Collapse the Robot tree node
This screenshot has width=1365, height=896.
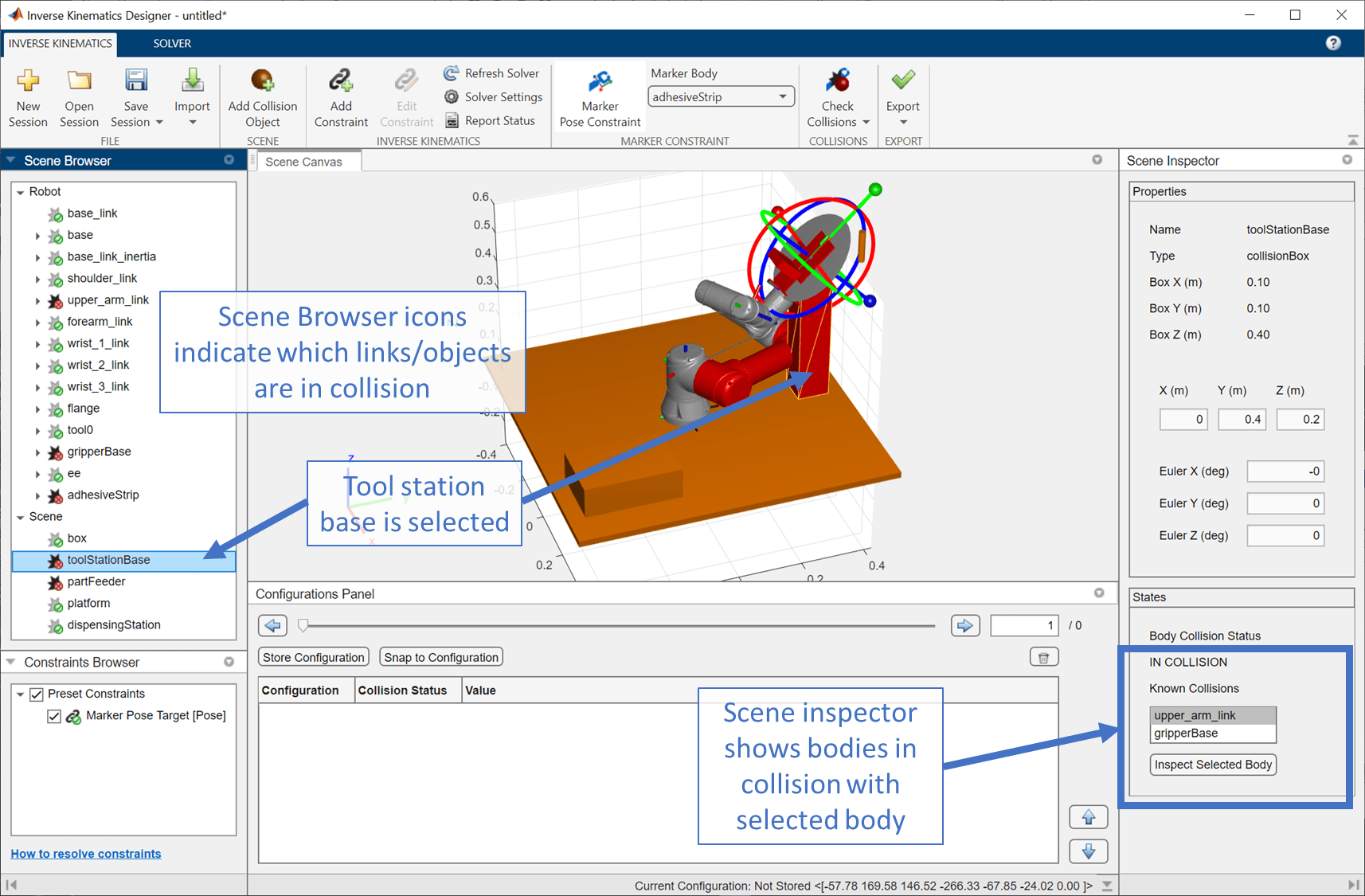tap(21, 192)
